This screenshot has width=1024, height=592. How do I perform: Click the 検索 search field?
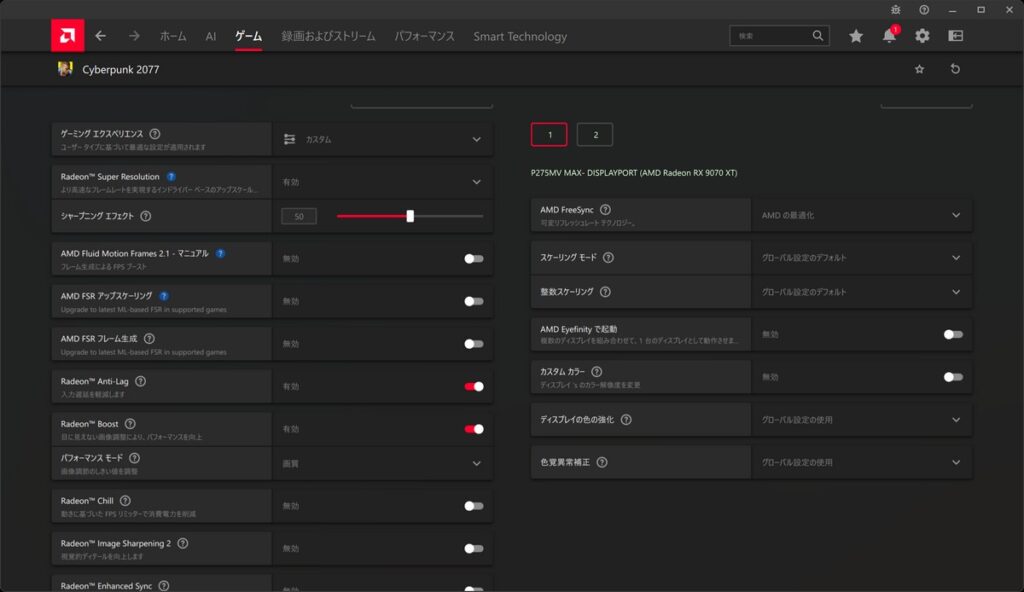pyautogui.click(x=770, y=36)
